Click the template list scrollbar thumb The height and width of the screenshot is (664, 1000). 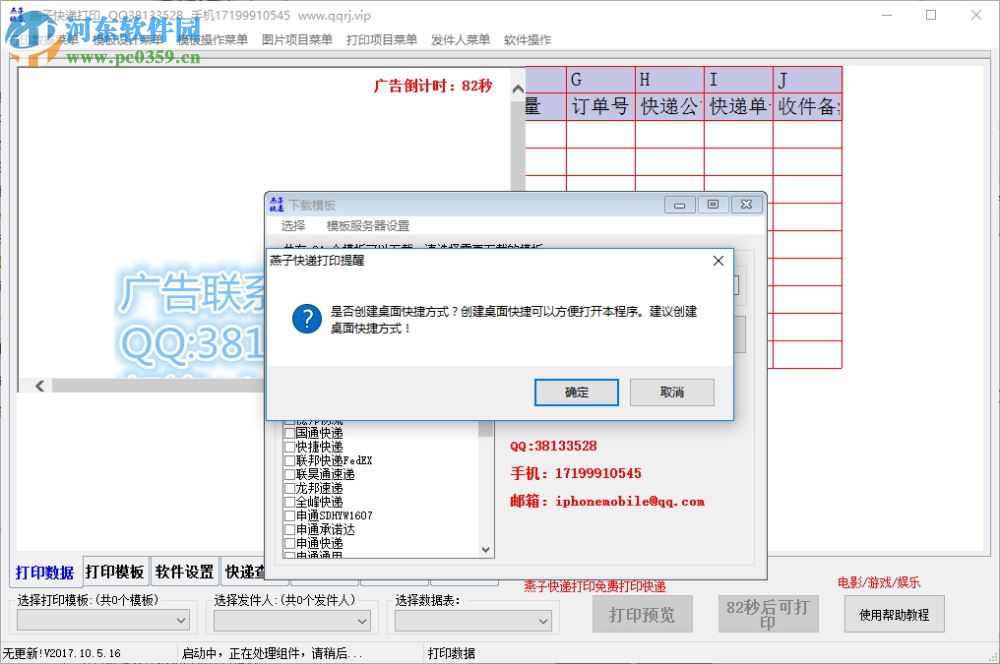[486, 428]
